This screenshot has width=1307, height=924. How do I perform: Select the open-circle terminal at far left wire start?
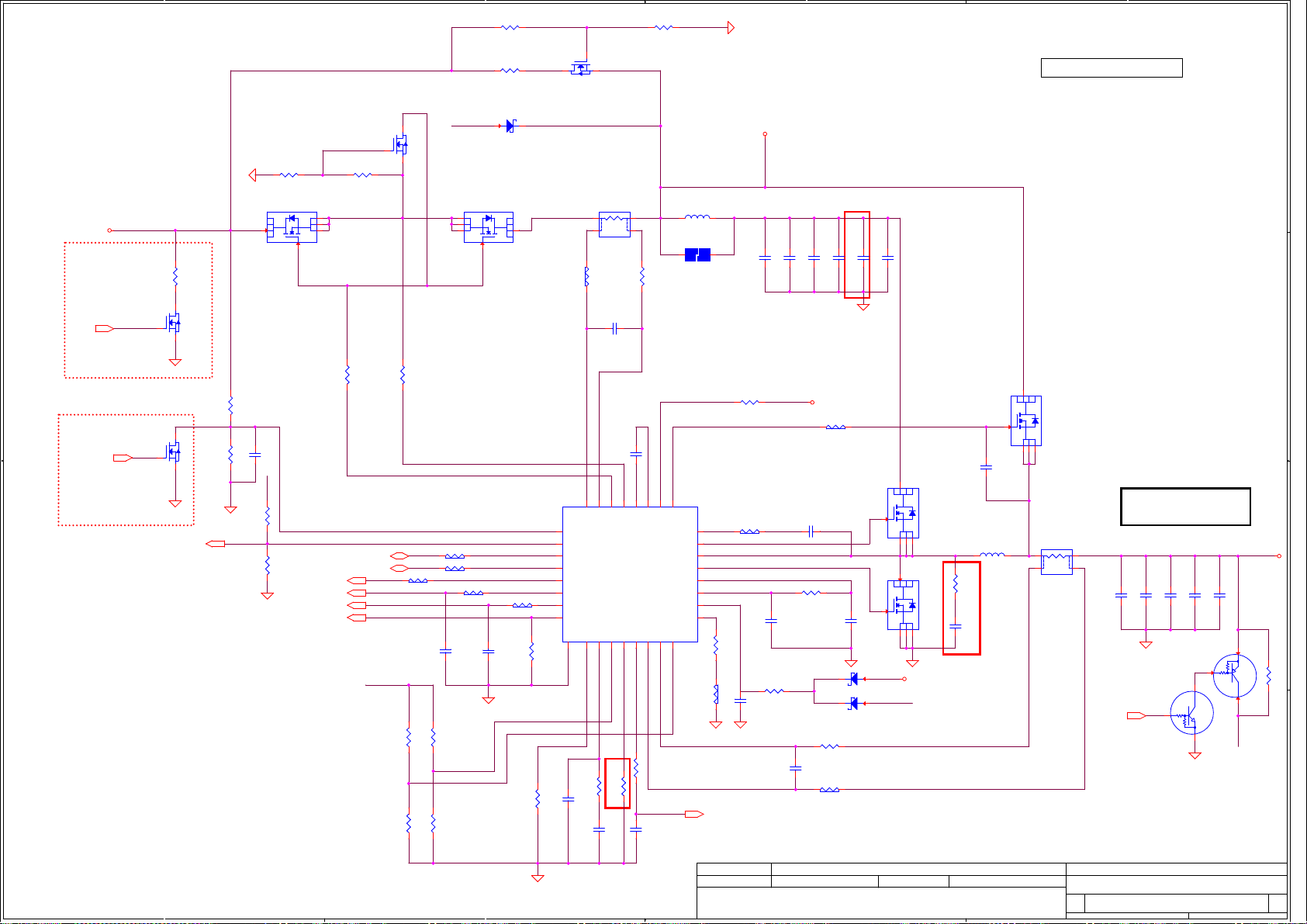(109, 230)
